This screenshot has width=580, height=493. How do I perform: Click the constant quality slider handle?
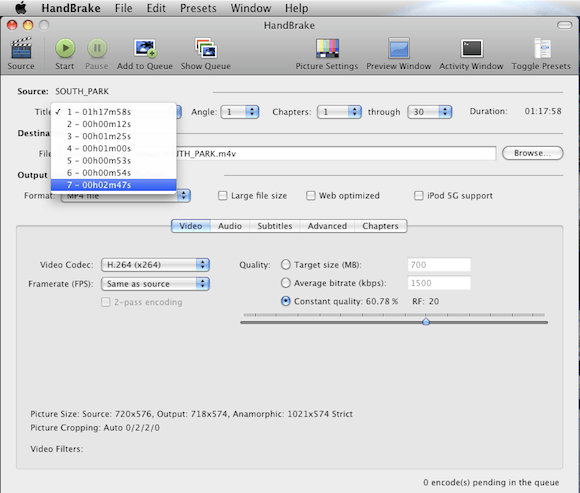[426, 321]
